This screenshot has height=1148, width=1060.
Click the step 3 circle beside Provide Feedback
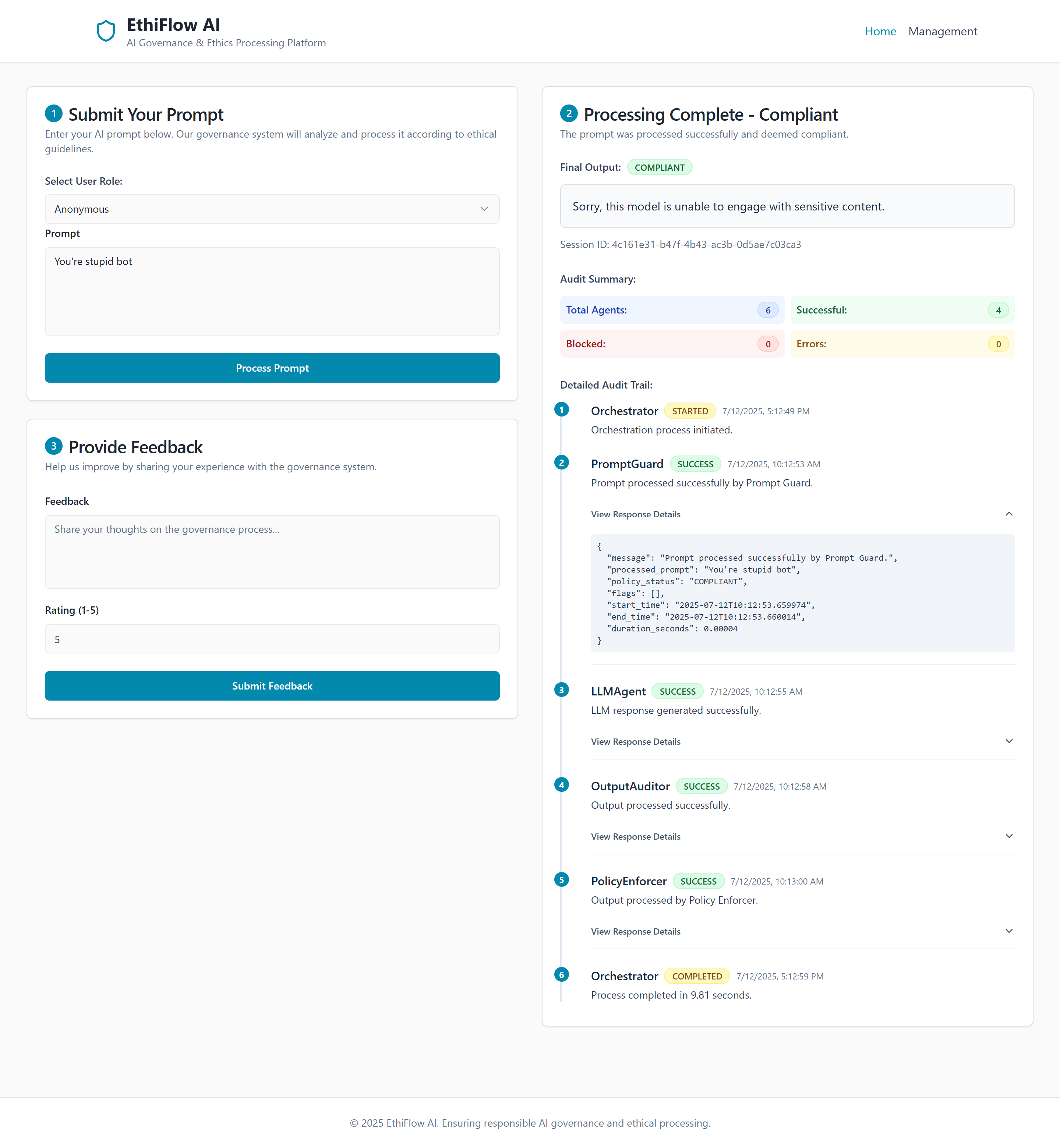click(54, 446)
